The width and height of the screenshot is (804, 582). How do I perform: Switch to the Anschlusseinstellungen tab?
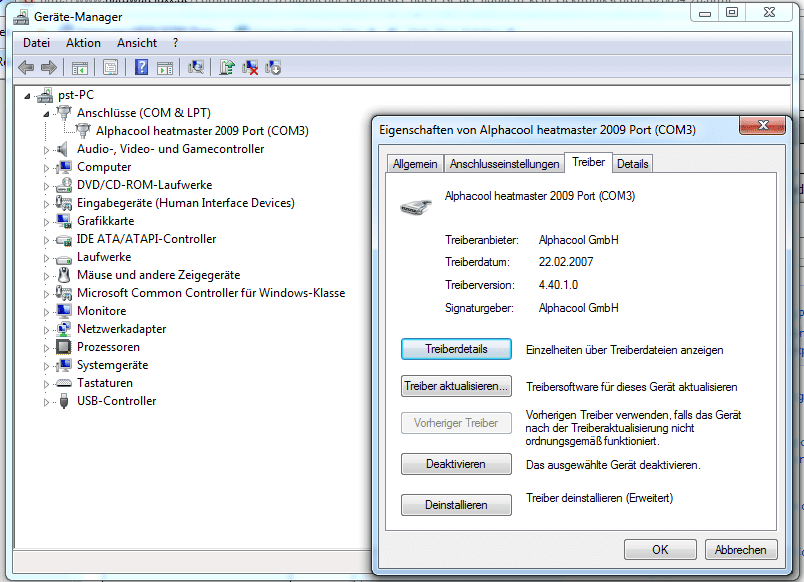[505, 164]
